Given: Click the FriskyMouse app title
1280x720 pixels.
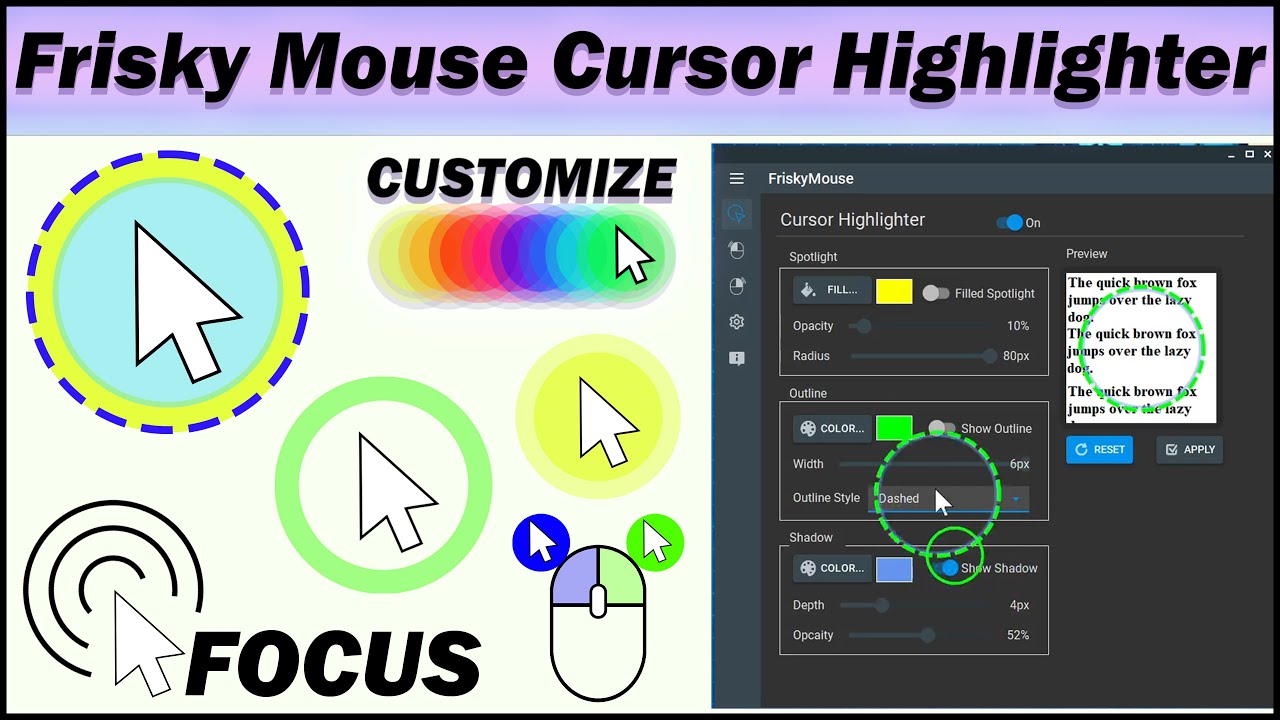Looking at the screenshot, I should coord(811,179).
